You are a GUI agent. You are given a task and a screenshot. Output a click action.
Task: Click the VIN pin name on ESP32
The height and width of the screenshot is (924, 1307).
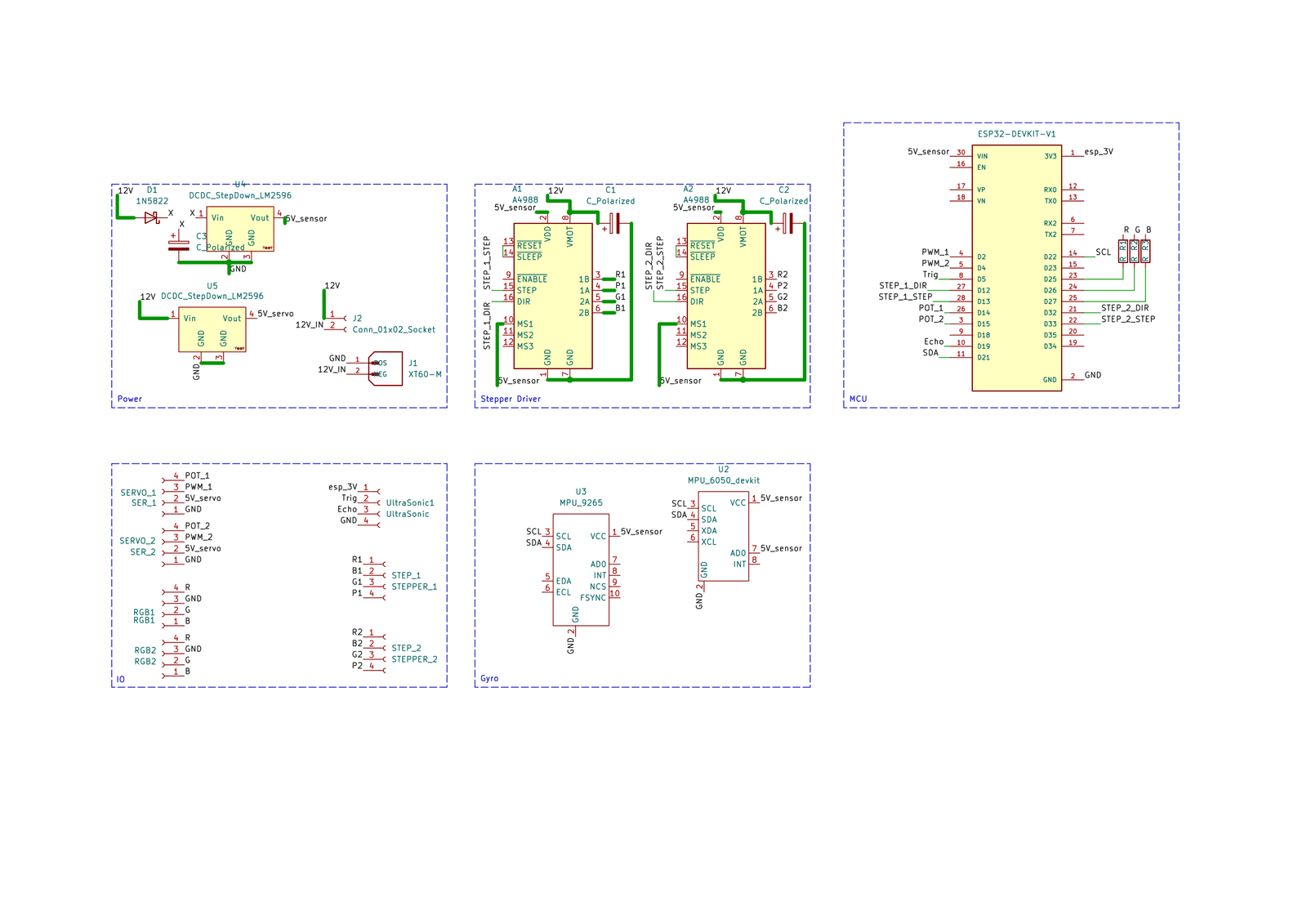pos(983,156)
